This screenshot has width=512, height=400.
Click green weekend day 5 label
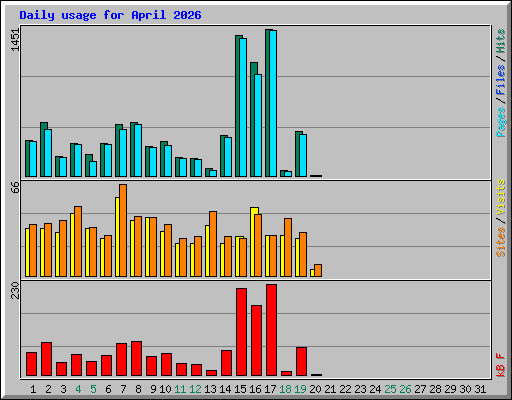(93, 389)
